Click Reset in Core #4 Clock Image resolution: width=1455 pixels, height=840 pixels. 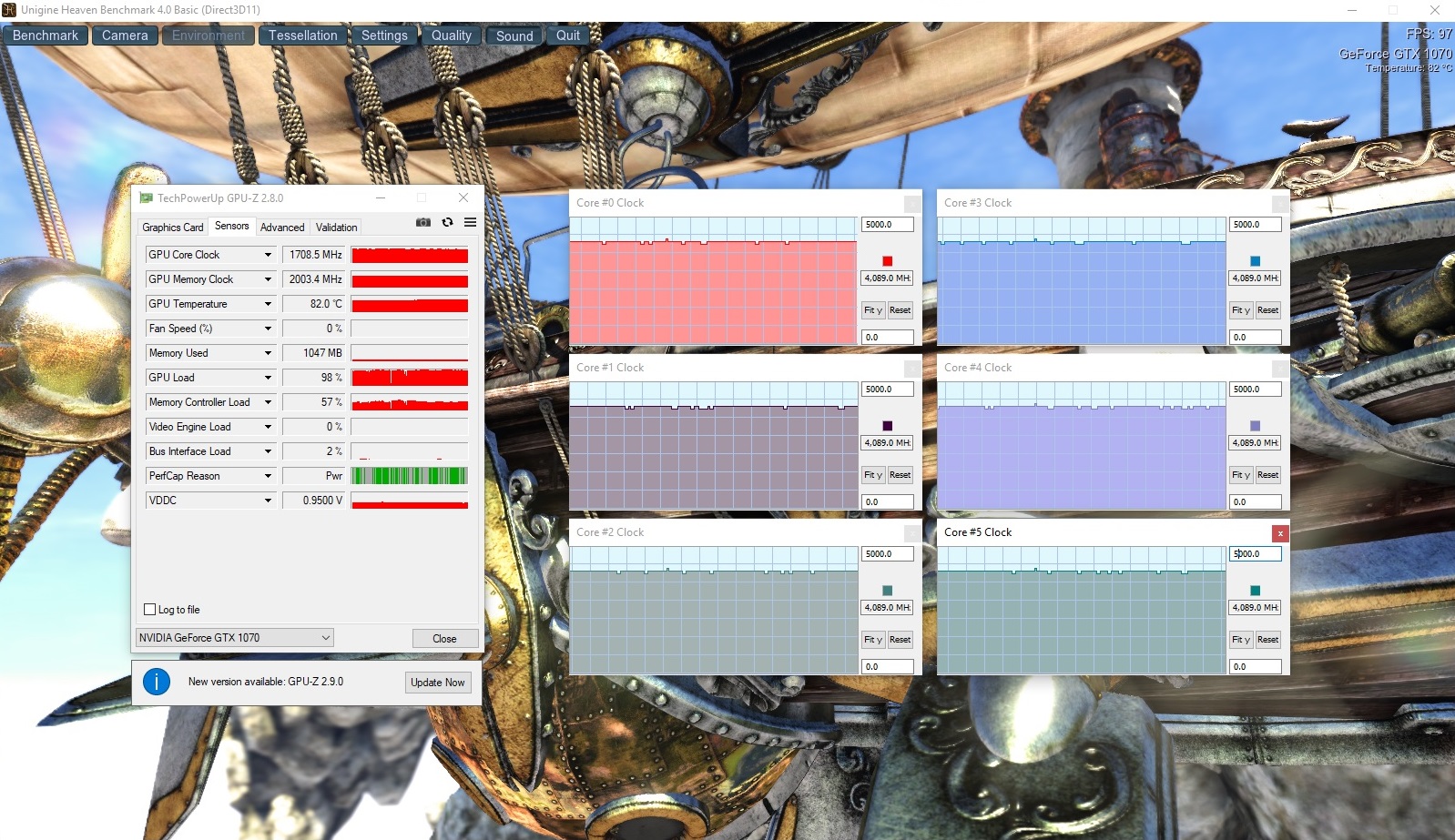point(1268,475)
